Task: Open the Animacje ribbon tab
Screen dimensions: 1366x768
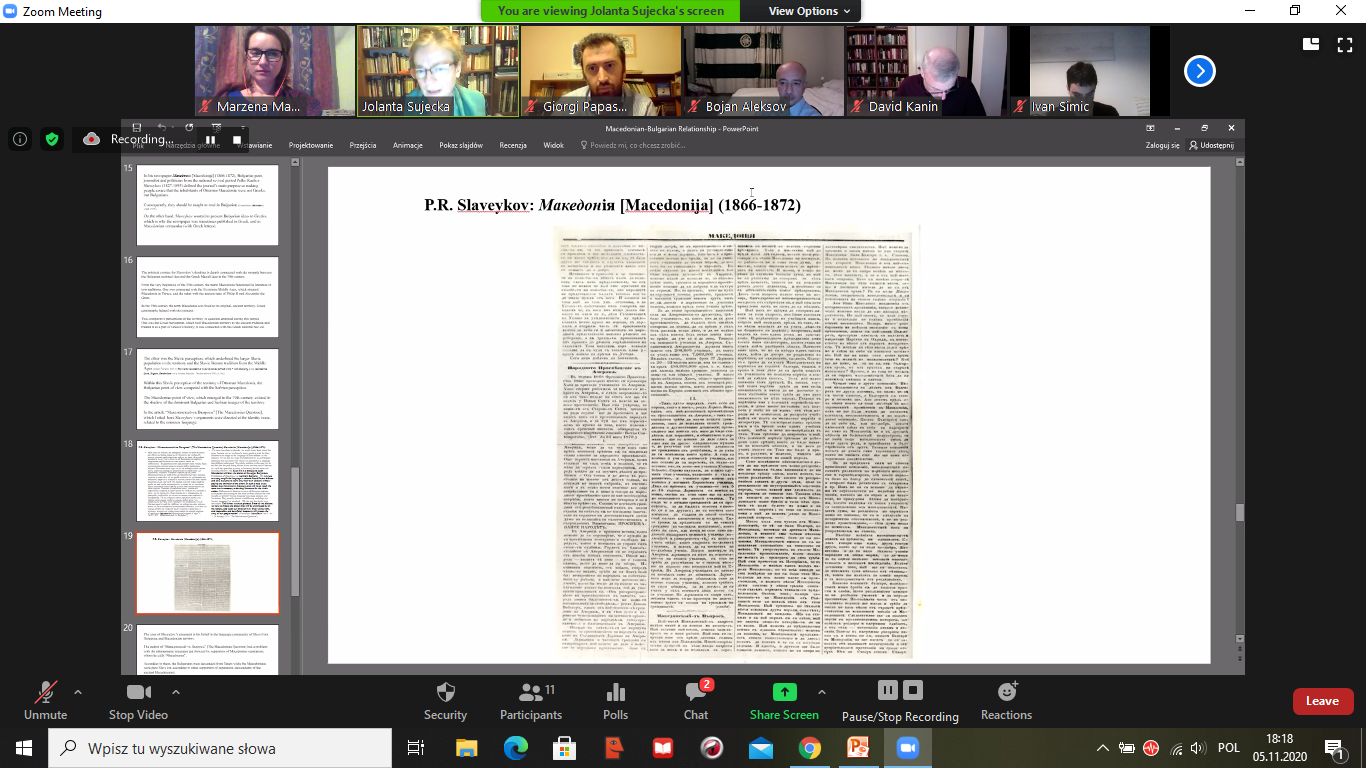Action: (408, 145)
